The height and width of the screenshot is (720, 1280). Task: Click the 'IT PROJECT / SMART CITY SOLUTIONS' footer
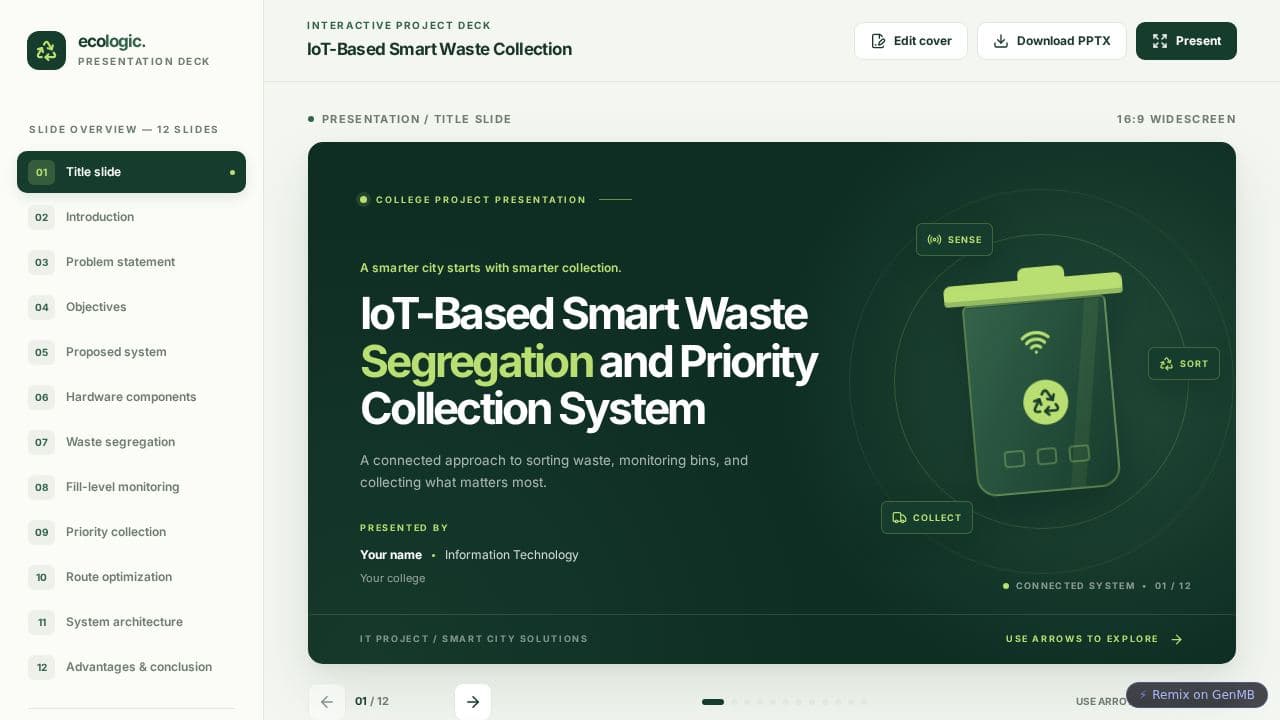pos(474,639)
